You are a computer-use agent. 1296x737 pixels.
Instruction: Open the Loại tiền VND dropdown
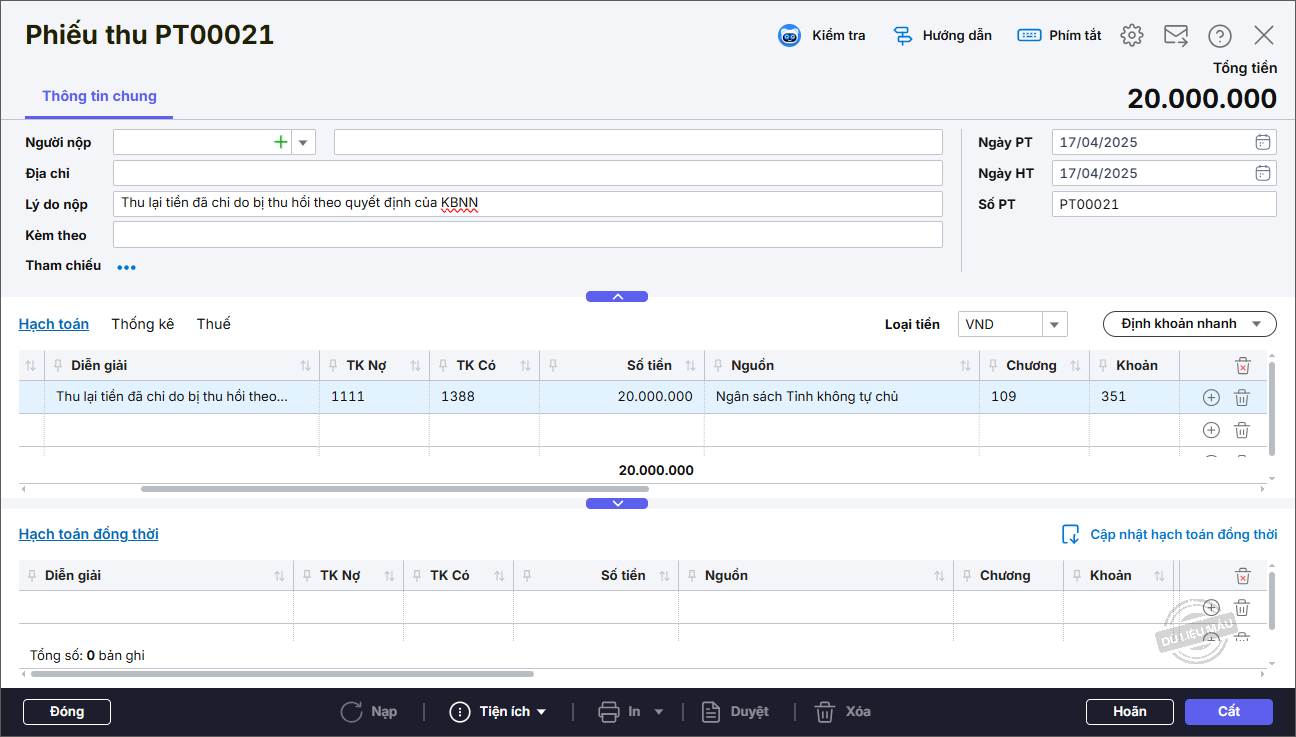pyautogui.click(x=1054, y=324)
